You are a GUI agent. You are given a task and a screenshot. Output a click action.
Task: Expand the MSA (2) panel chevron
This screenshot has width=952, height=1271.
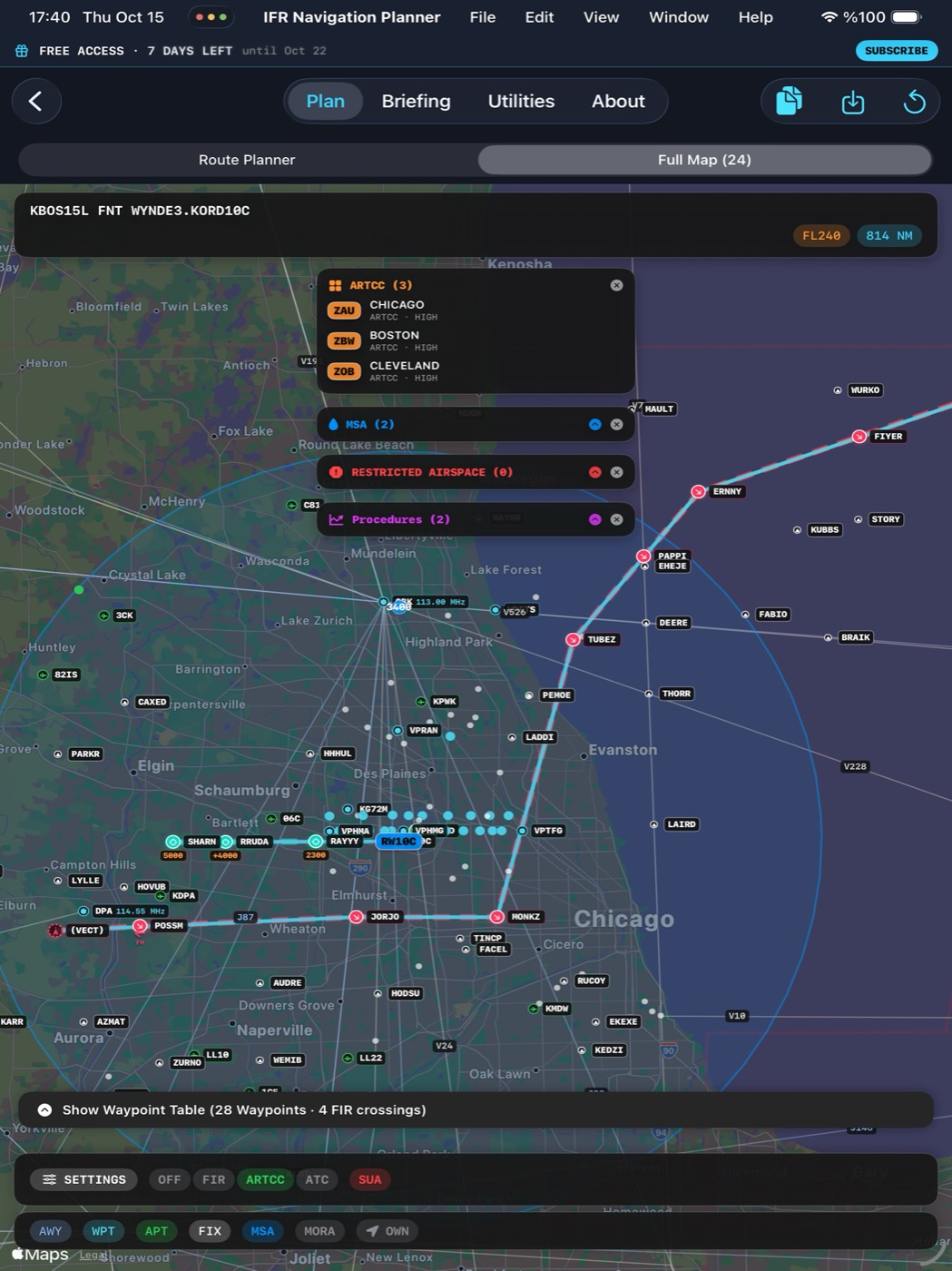point(594,424)
